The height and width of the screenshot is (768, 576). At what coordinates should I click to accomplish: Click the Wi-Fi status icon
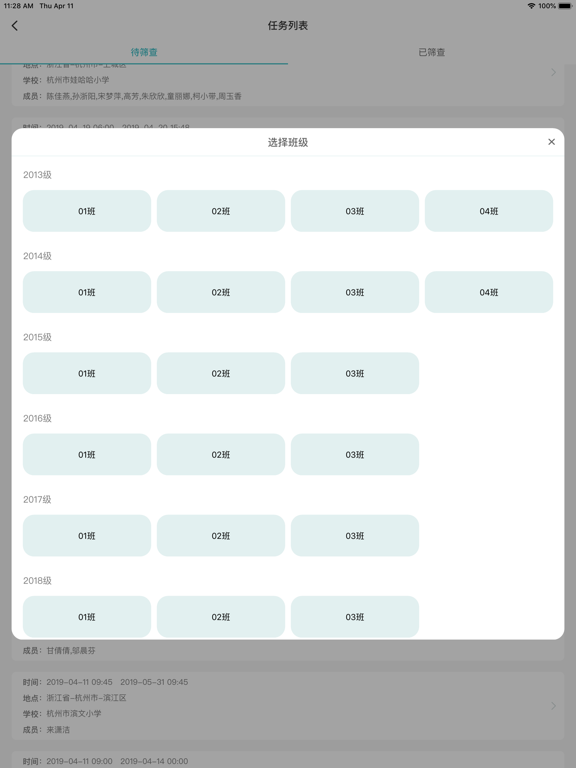(531, 6)
